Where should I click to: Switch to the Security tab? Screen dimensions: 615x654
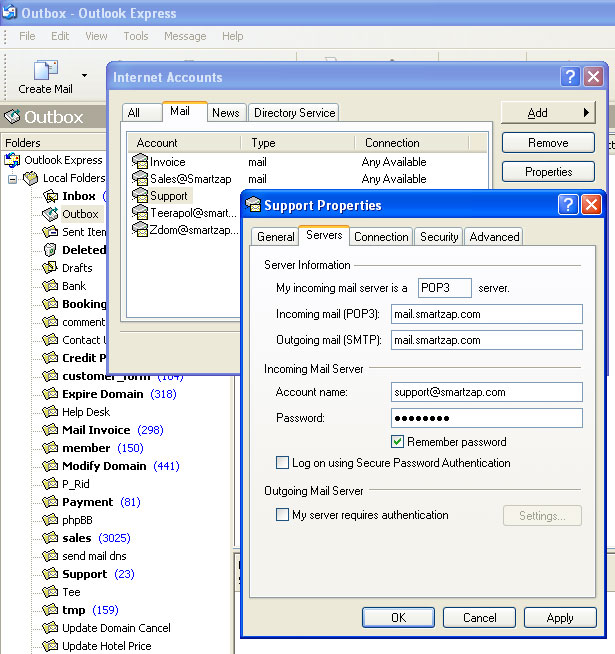[439, 237]
